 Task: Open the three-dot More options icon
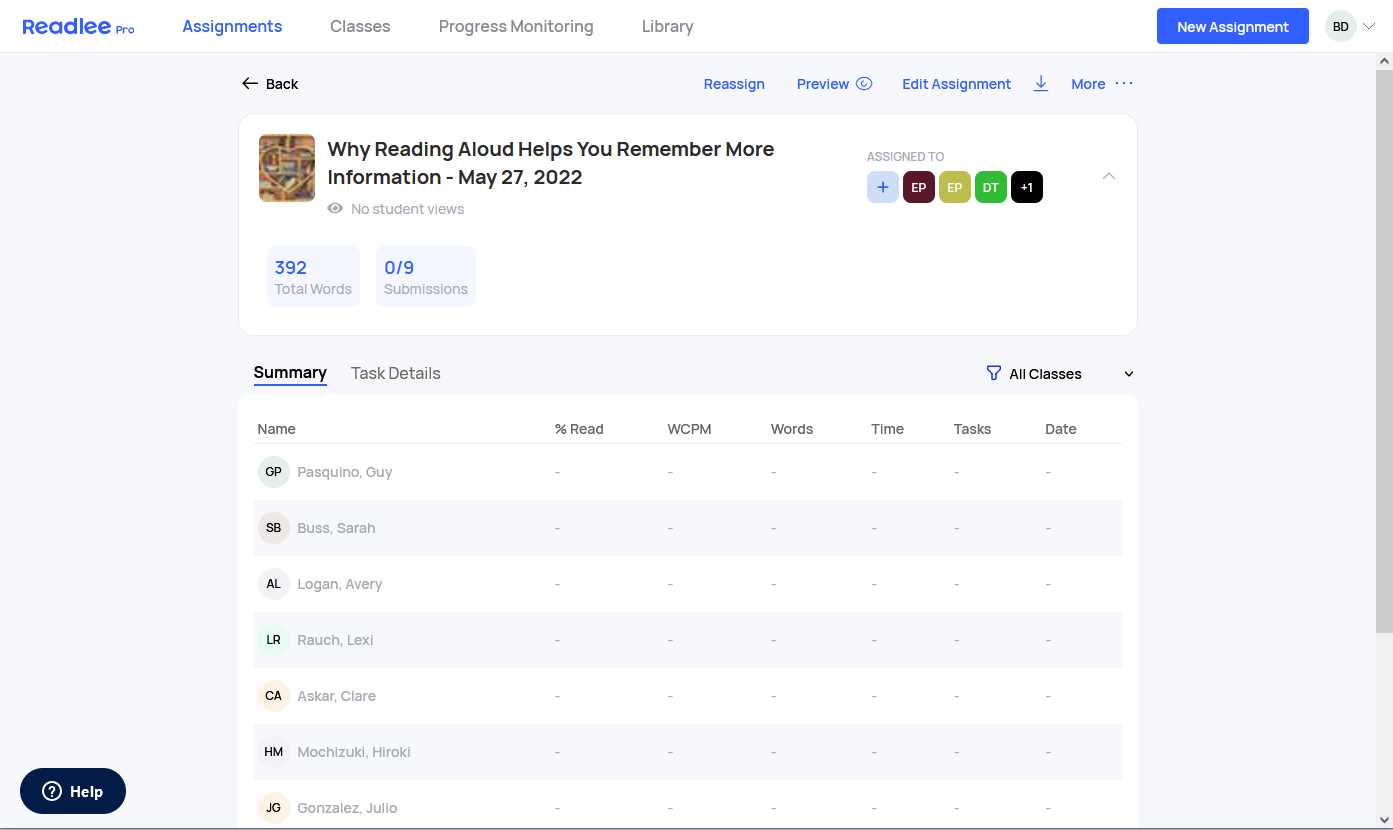[x=1124, y=84]
